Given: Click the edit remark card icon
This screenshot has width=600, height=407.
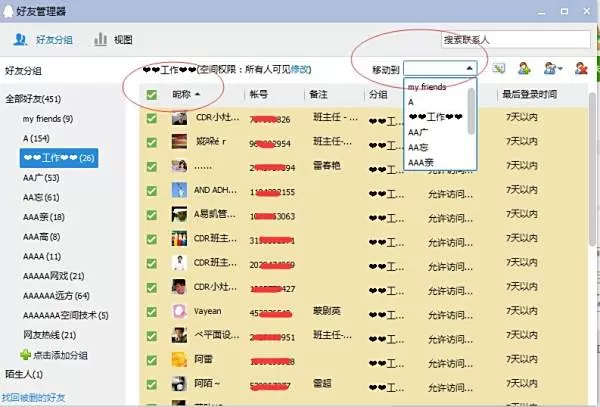Looking at the screenshot, I should coord(498,68).
